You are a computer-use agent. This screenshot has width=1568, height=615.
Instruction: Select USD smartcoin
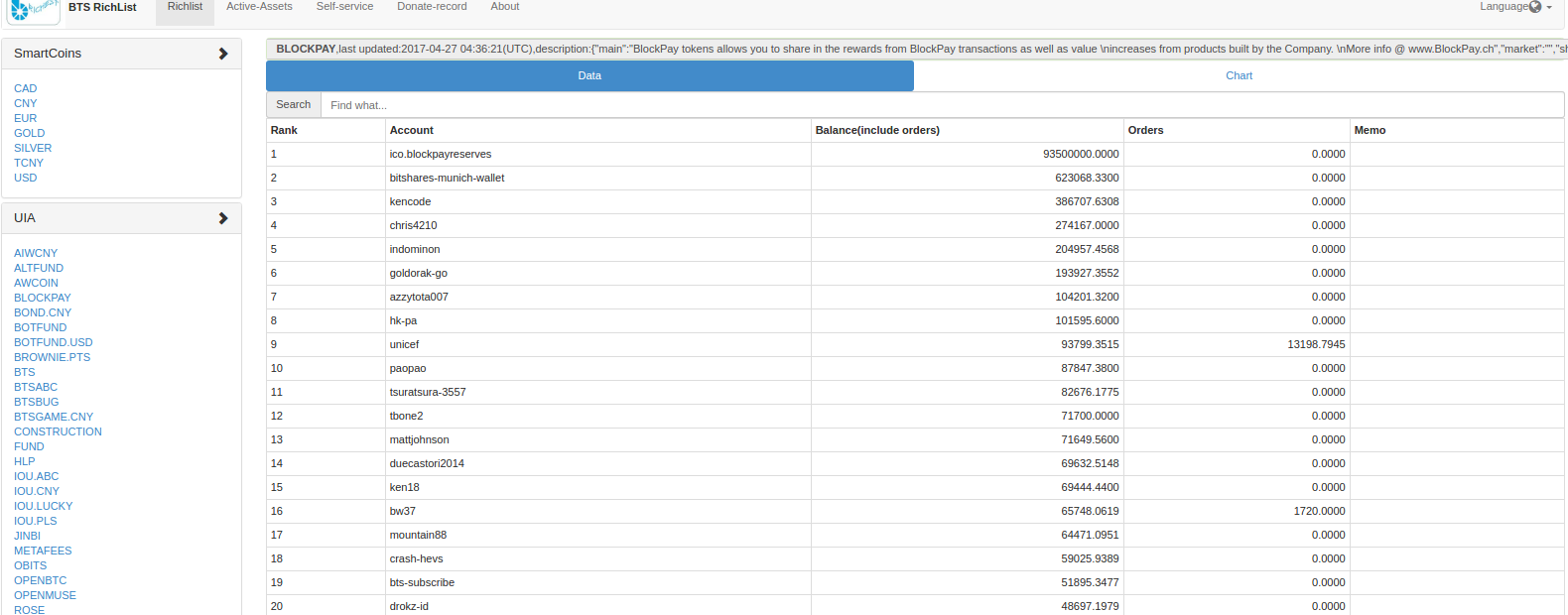pos(25,178)
